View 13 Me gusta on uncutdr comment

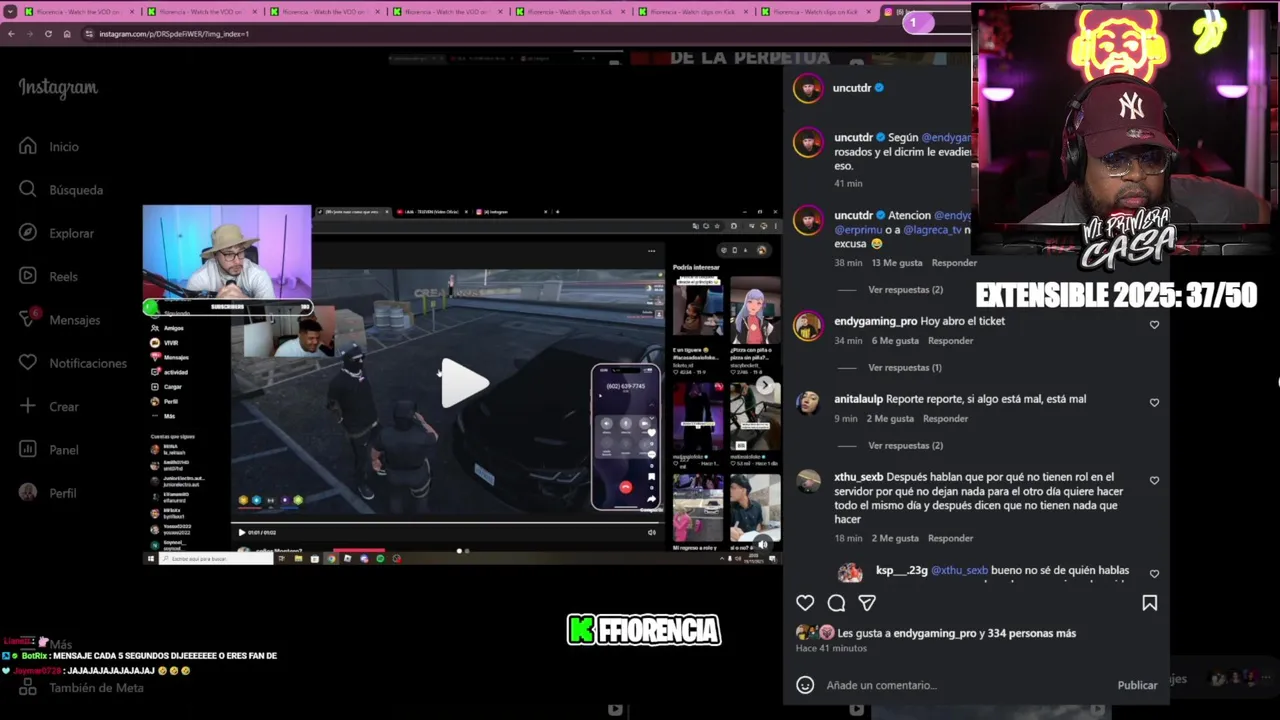pyautogui.click(x=897, y=263)
